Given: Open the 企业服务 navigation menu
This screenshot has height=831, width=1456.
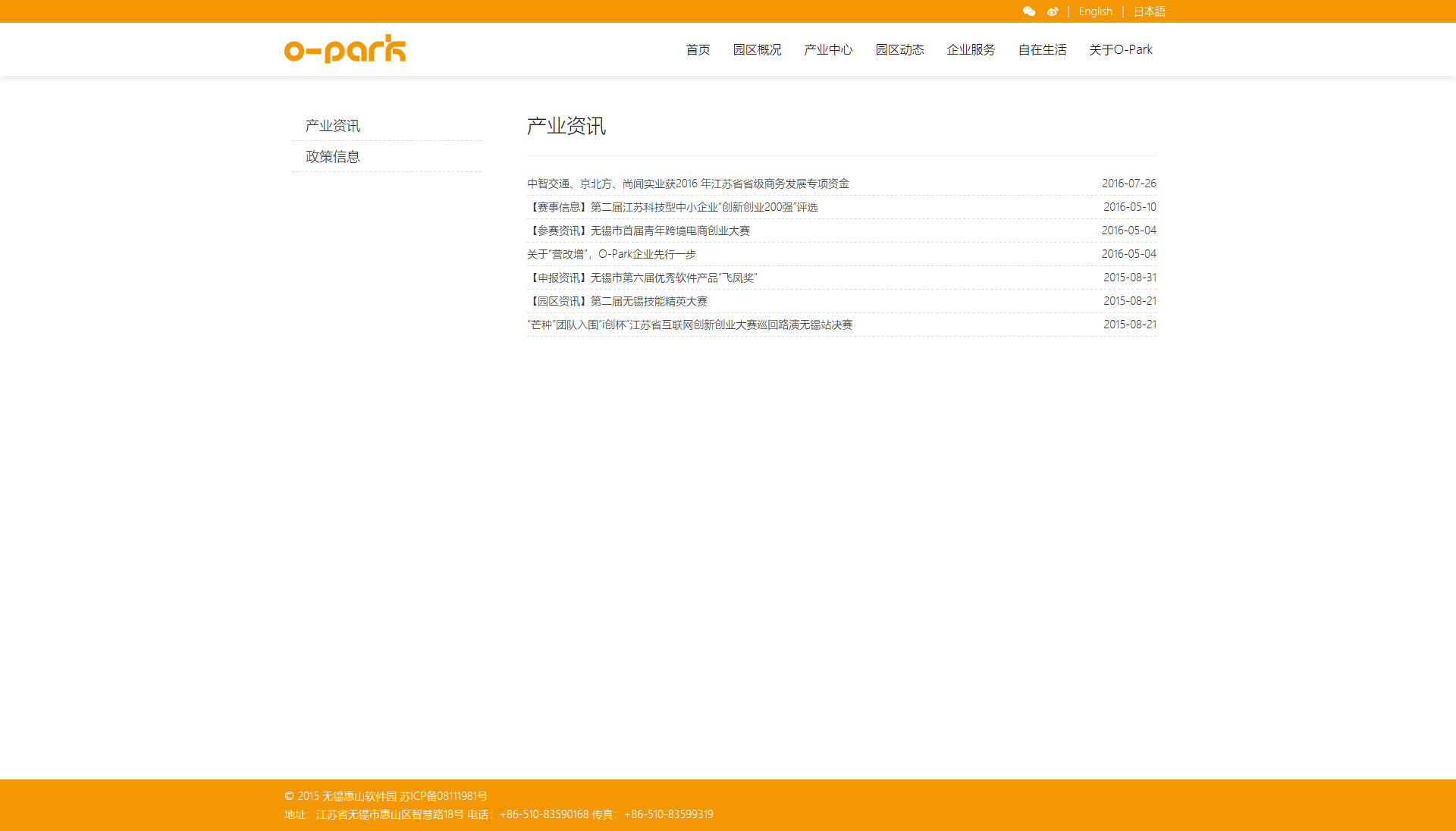Looking at the screenshot, I should point(971,49).
